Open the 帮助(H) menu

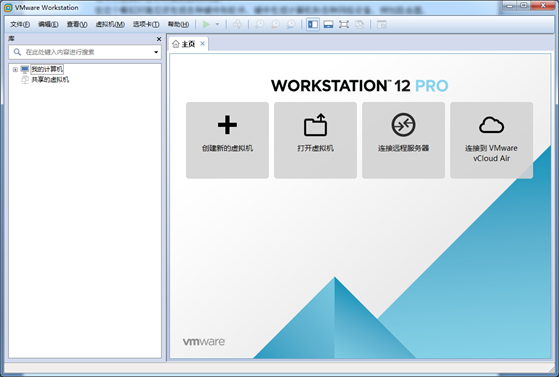178,24
